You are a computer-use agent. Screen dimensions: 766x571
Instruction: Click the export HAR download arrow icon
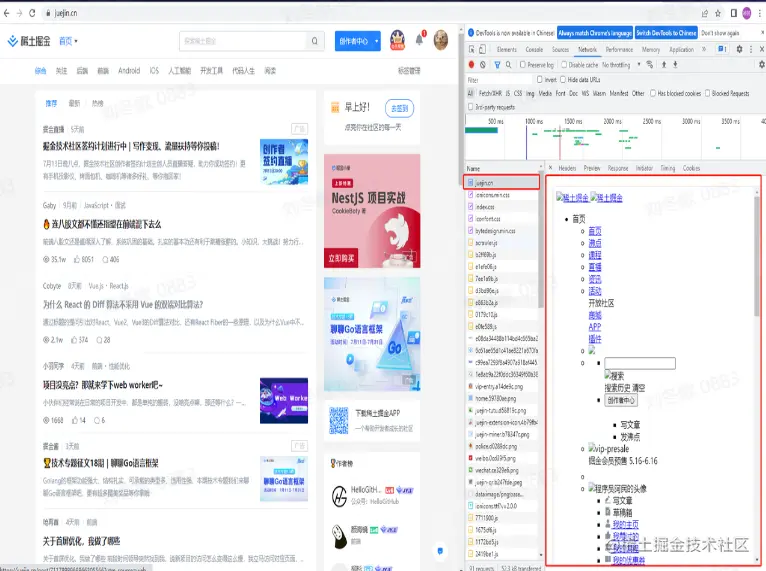[x=675, y=64]
